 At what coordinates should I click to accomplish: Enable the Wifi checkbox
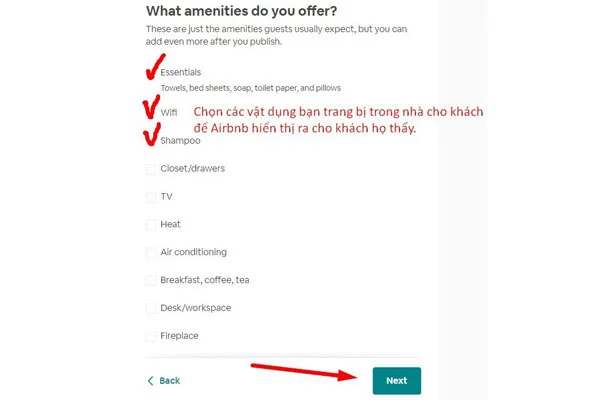coord(151,112)
